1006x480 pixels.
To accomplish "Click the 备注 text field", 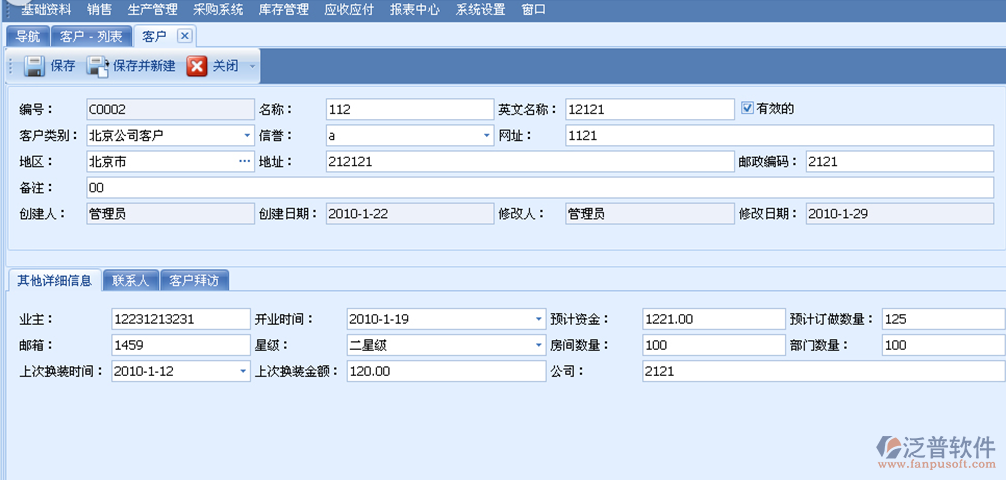I will [538, 187].
